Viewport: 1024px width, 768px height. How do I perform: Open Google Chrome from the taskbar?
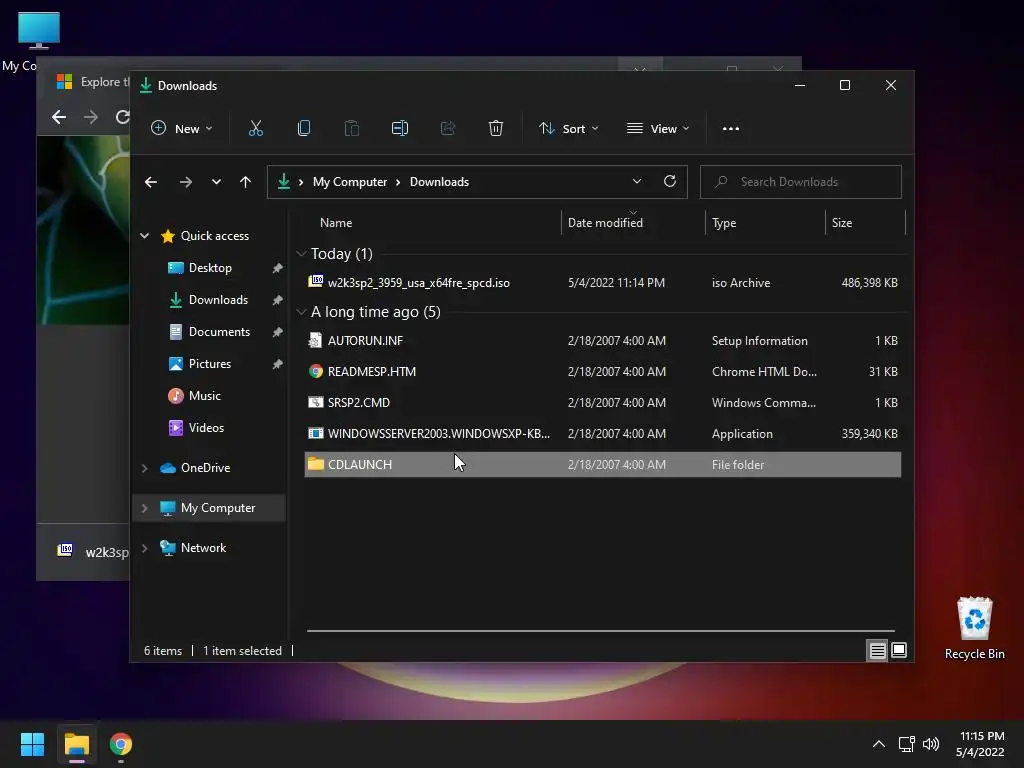coord(121,744)
